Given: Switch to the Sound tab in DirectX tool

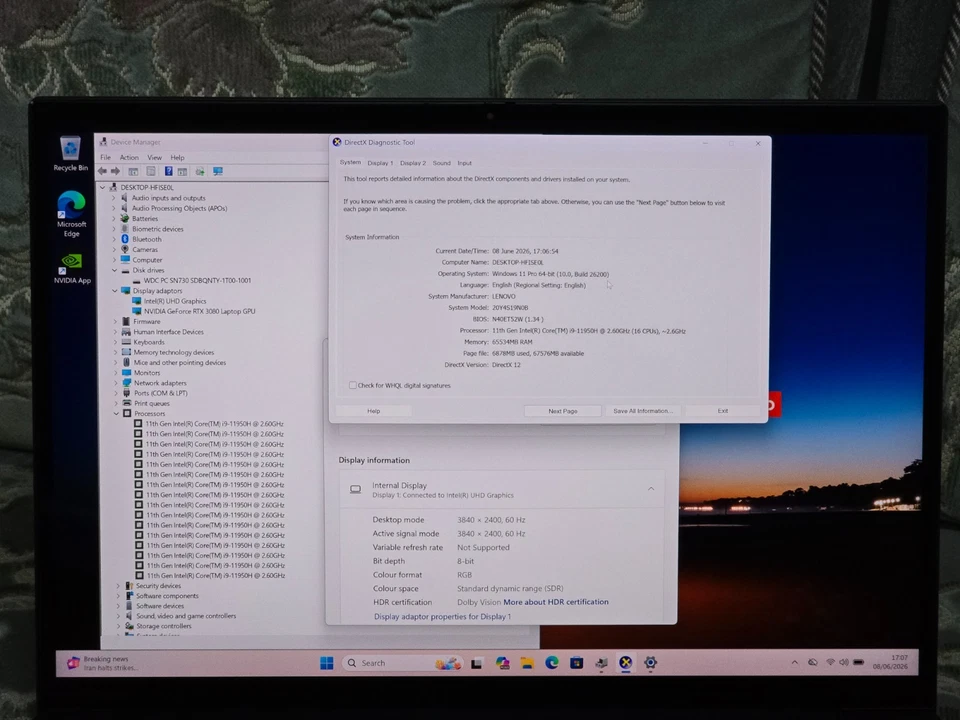Looking at the screenshot, I should coord(441,163).
